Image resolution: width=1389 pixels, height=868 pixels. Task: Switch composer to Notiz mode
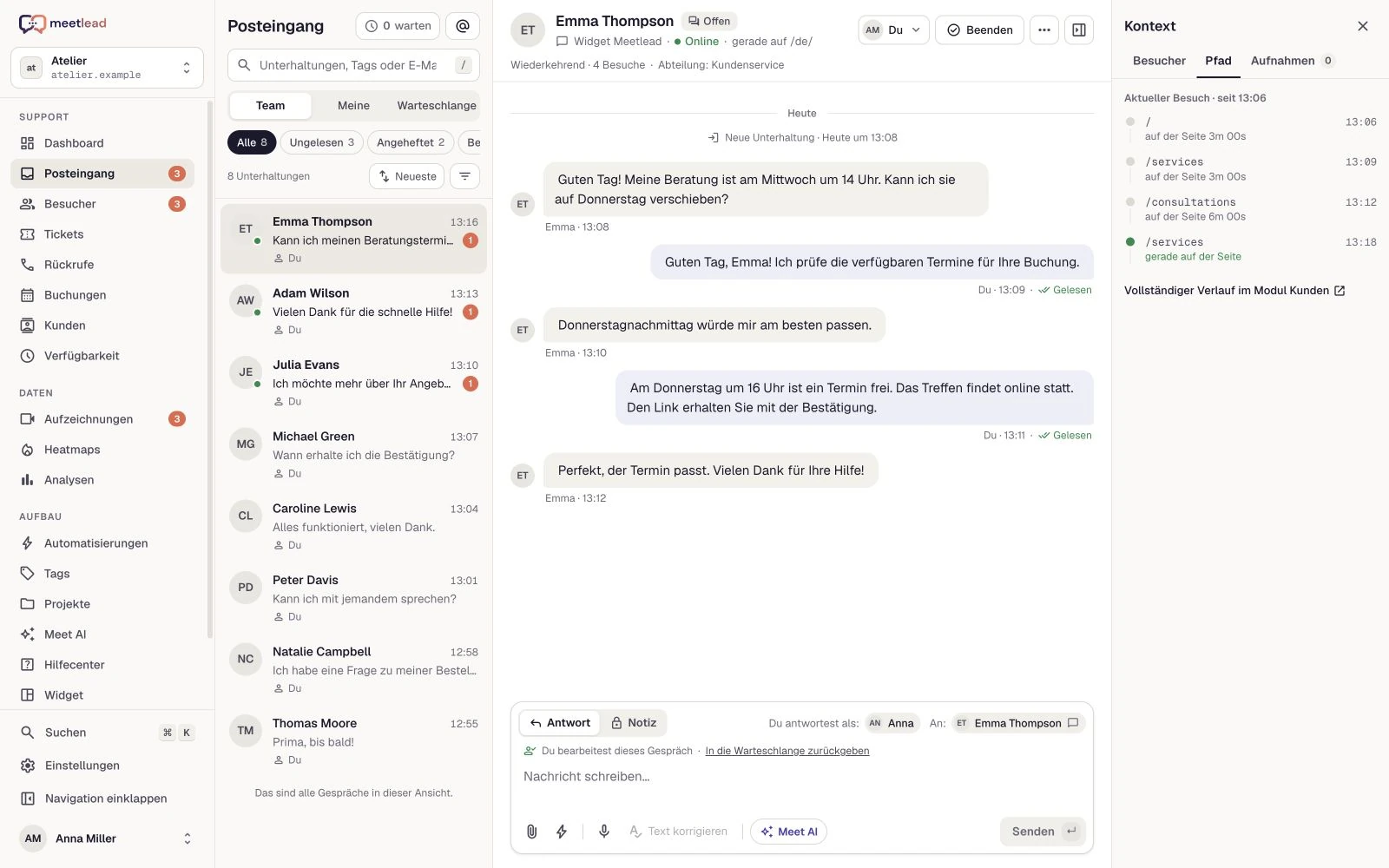[x=634, y=723]
